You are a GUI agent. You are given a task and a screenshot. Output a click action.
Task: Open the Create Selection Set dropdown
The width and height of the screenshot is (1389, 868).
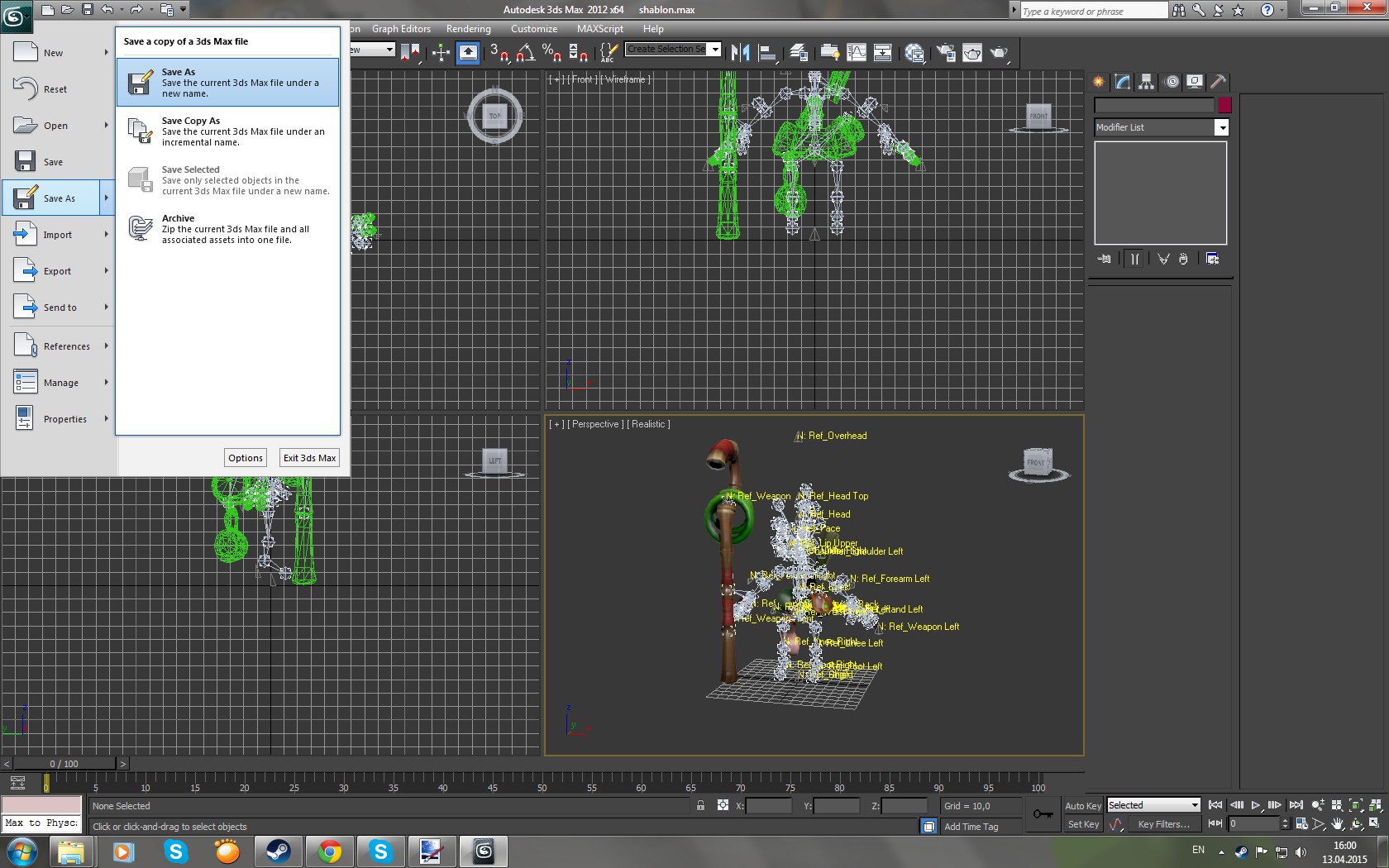[715, 49]
